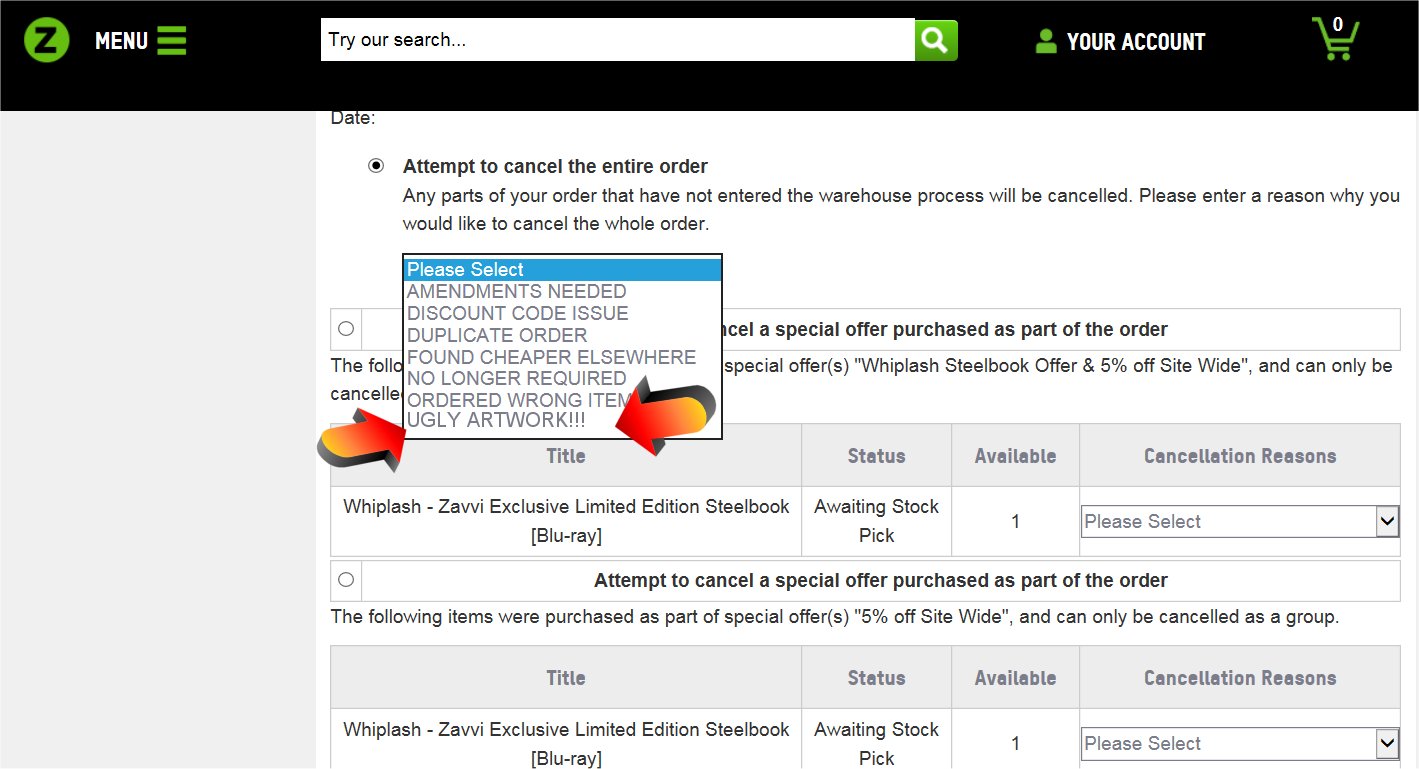Click Whiplash Steelbook title in first table
The height and width of the screenshot is (769, 1419).
[x=566, y=521]
